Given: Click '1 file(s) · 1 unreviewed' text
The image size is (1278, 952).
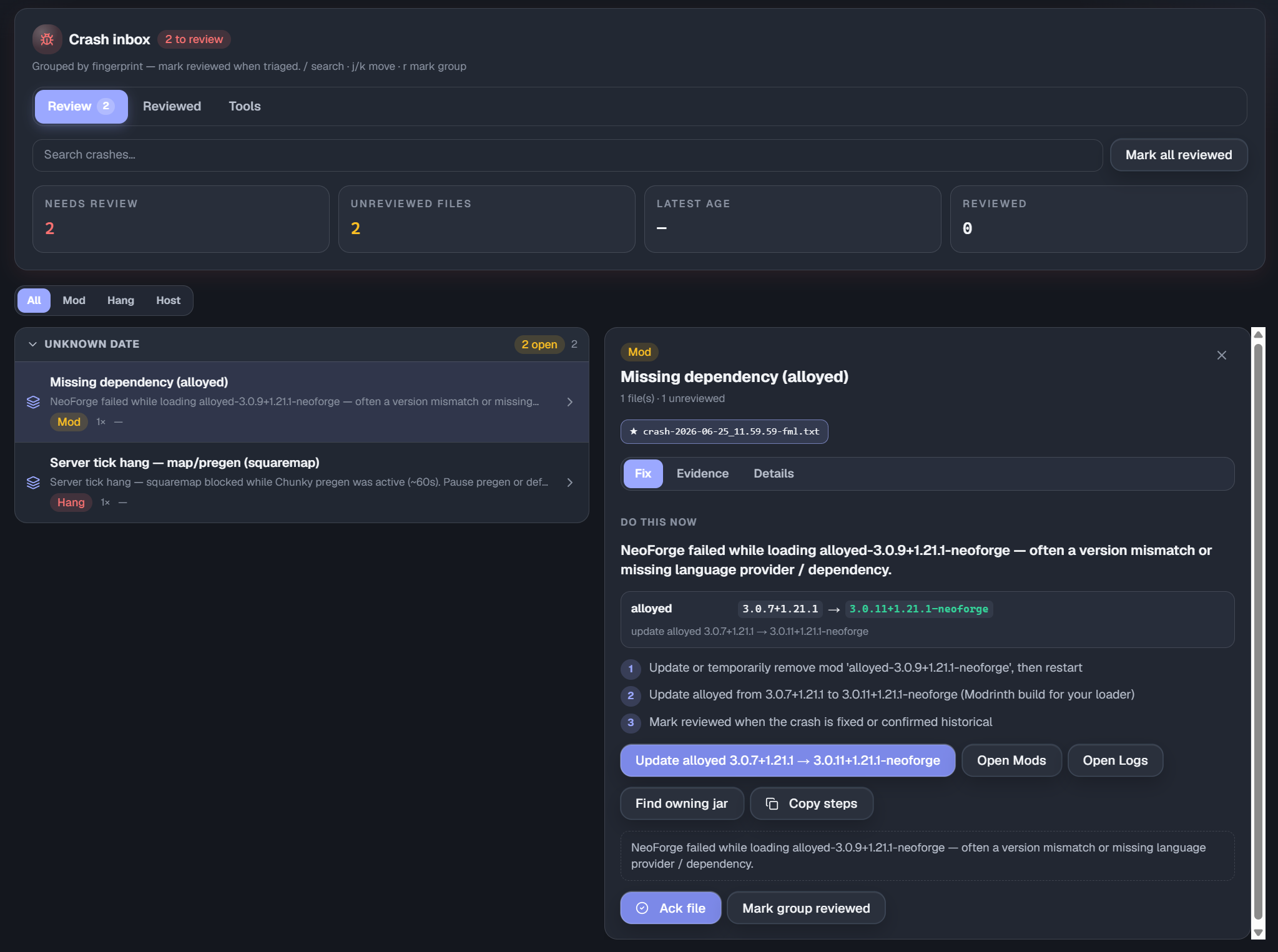Looking at the screenshot, I should 672,398.
